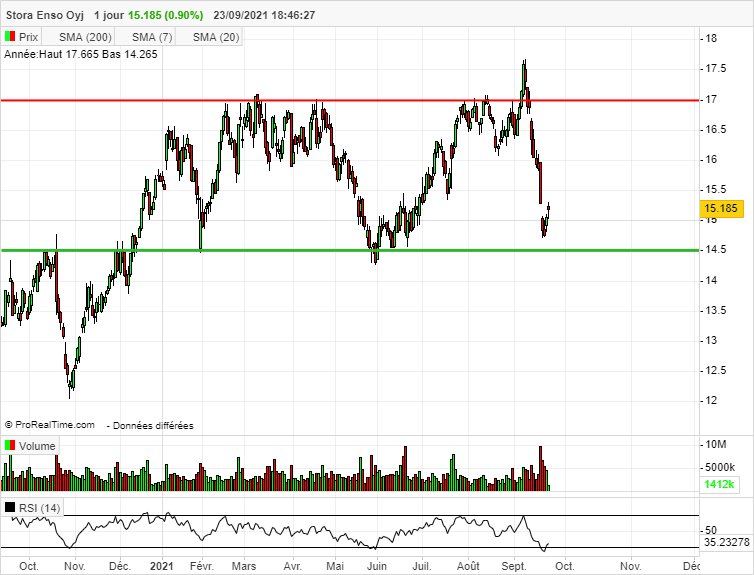
Task: Click the Nov. label right of Sept.
Action: (x=630, y=566)
